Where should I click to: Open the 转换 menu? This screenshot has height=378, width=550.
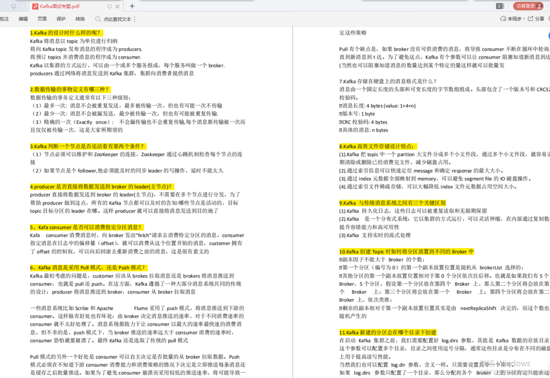click(x=80, y=19)
